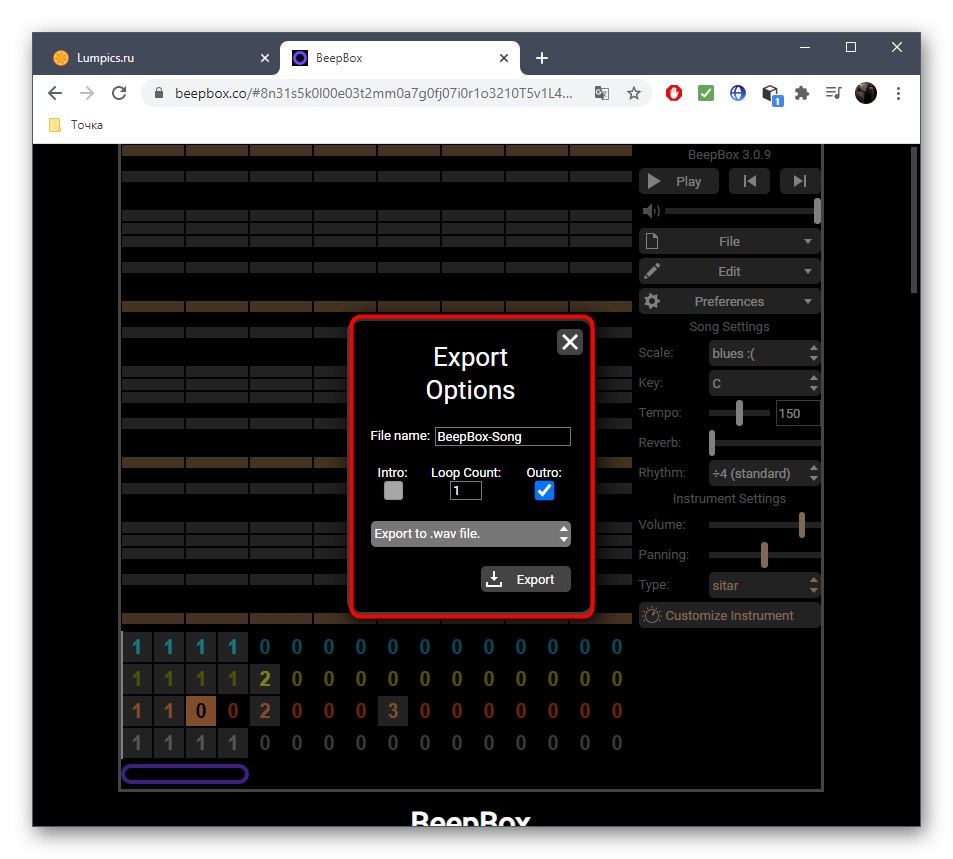Select highlighted orange pattern cell 0
The image size is (953, 859).
(x=201, y=710)
